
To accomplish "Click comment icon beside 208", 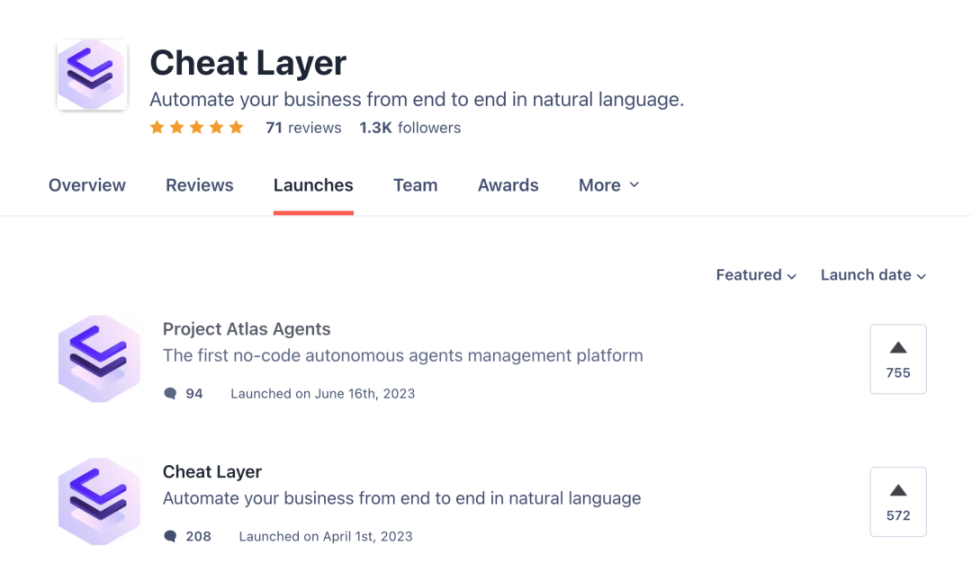I will pos(170,536).
